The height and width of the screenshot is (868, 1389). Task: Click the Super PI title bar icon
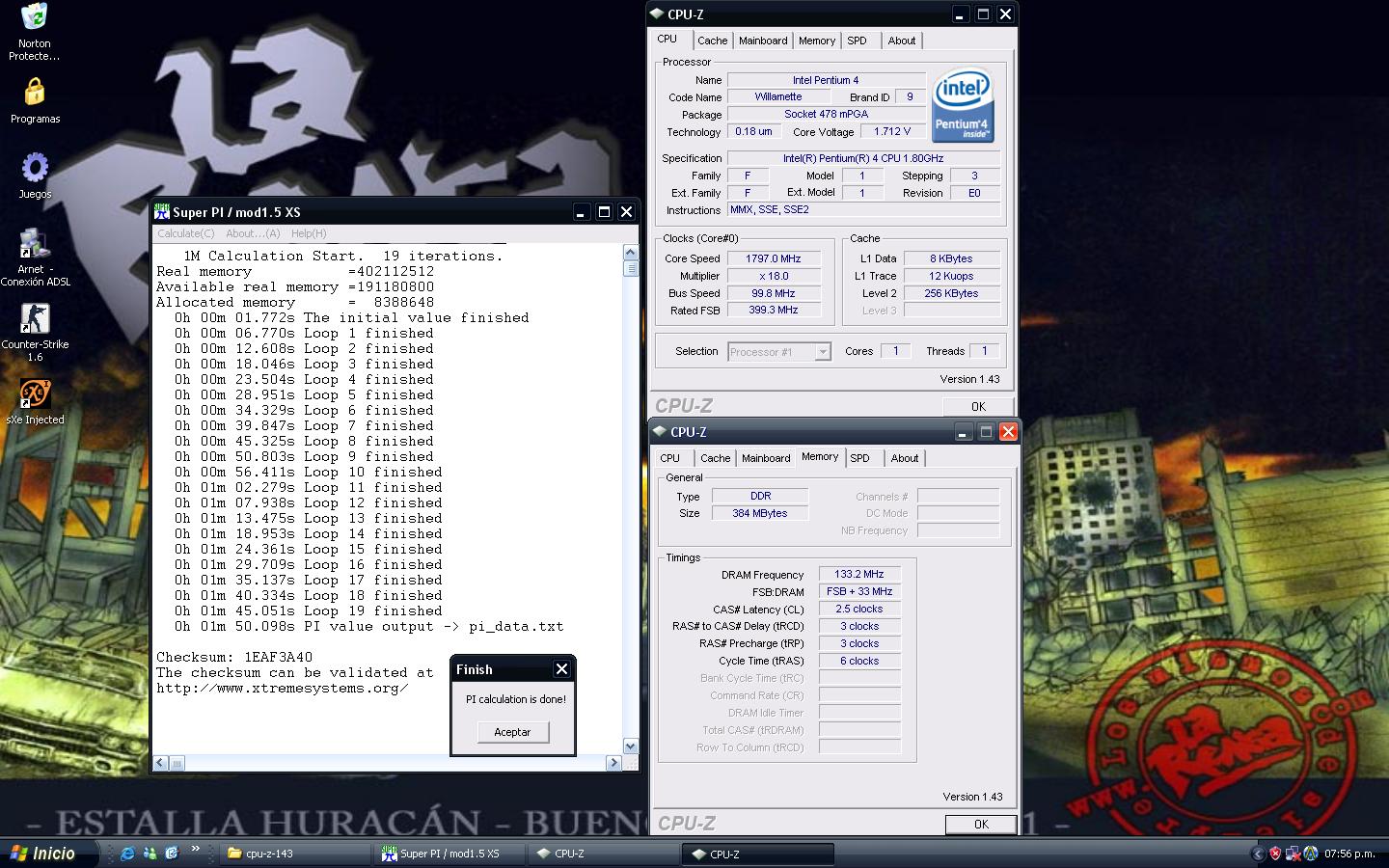162,212
